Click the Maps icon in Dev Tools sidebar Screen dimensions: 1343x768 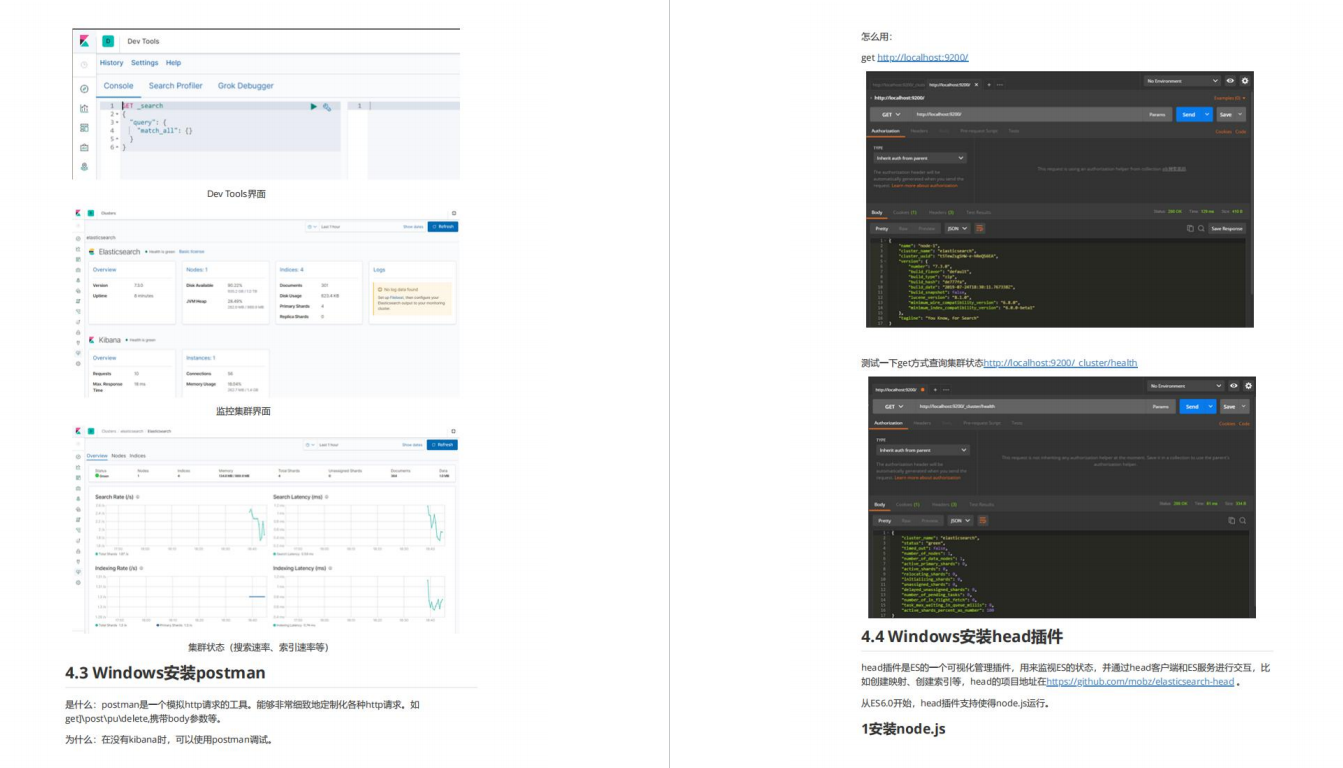pyautogui.click(x=84, y=166)
